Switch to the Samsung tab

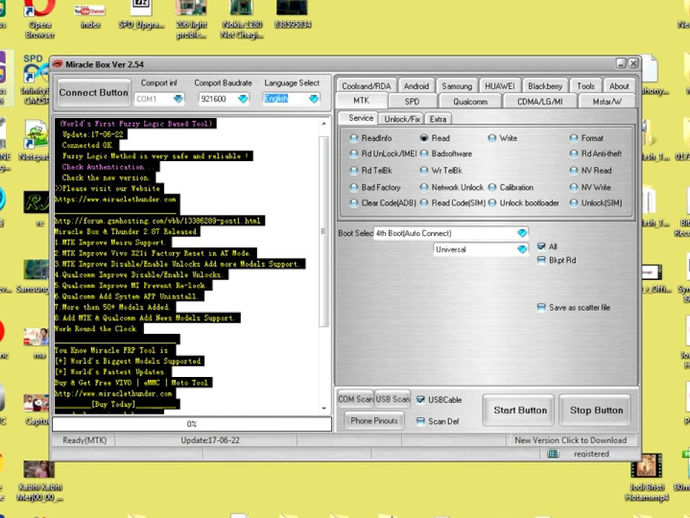click(x=456, y=86)
